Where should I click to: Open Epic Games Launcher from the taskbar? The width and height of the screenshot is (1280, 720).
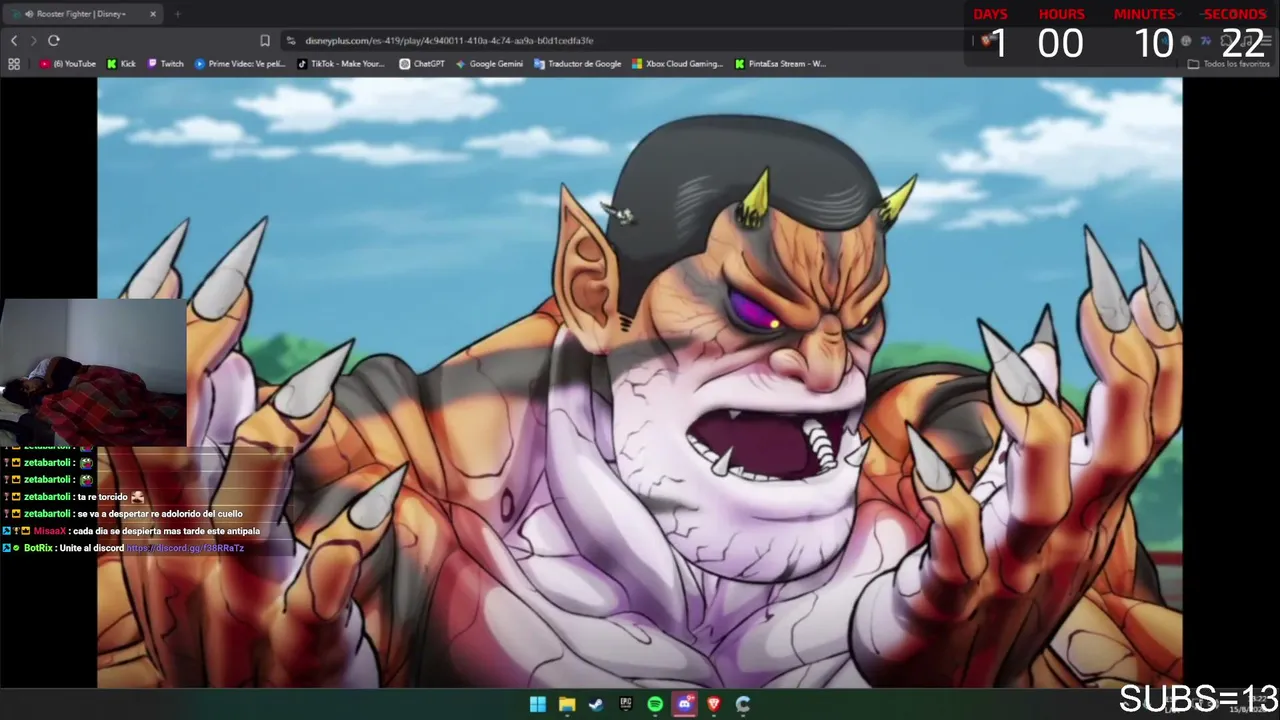pyautogui.click(x=626, y=704)
